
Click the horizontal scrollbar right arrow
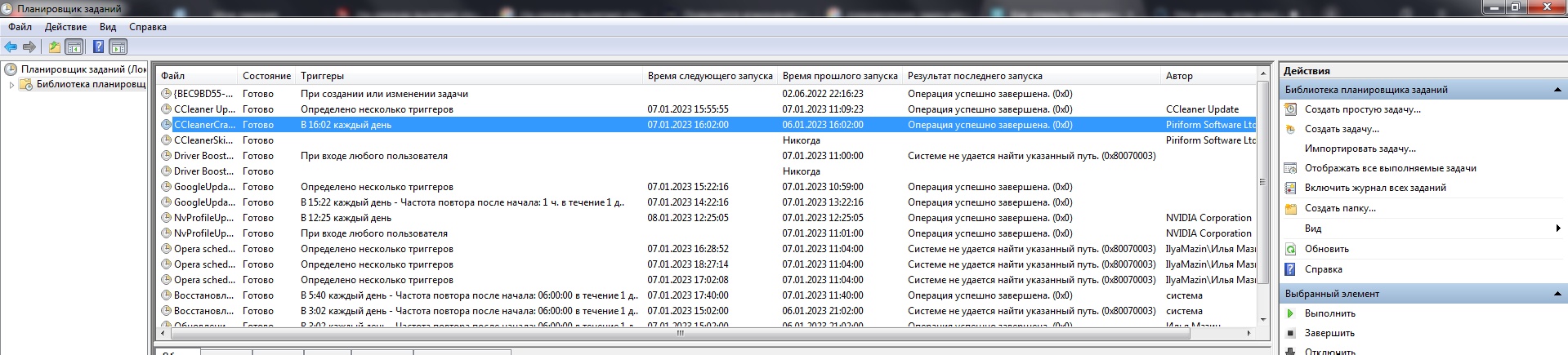click(1249, 333)
